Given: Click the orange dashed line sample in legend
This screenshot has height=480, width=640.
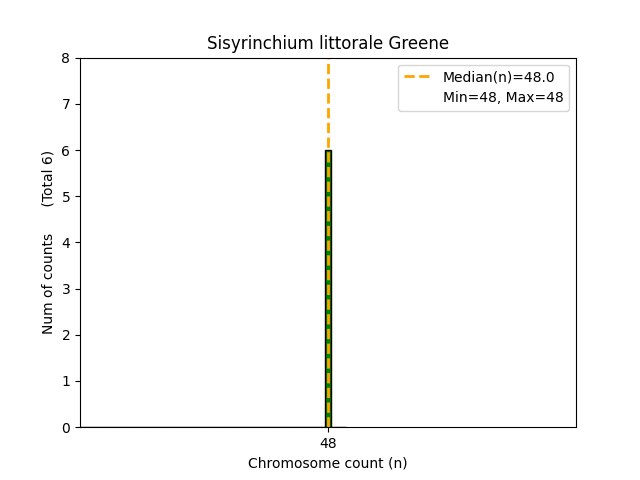Looking at the screenshot, I should click(x=418, y=77).
